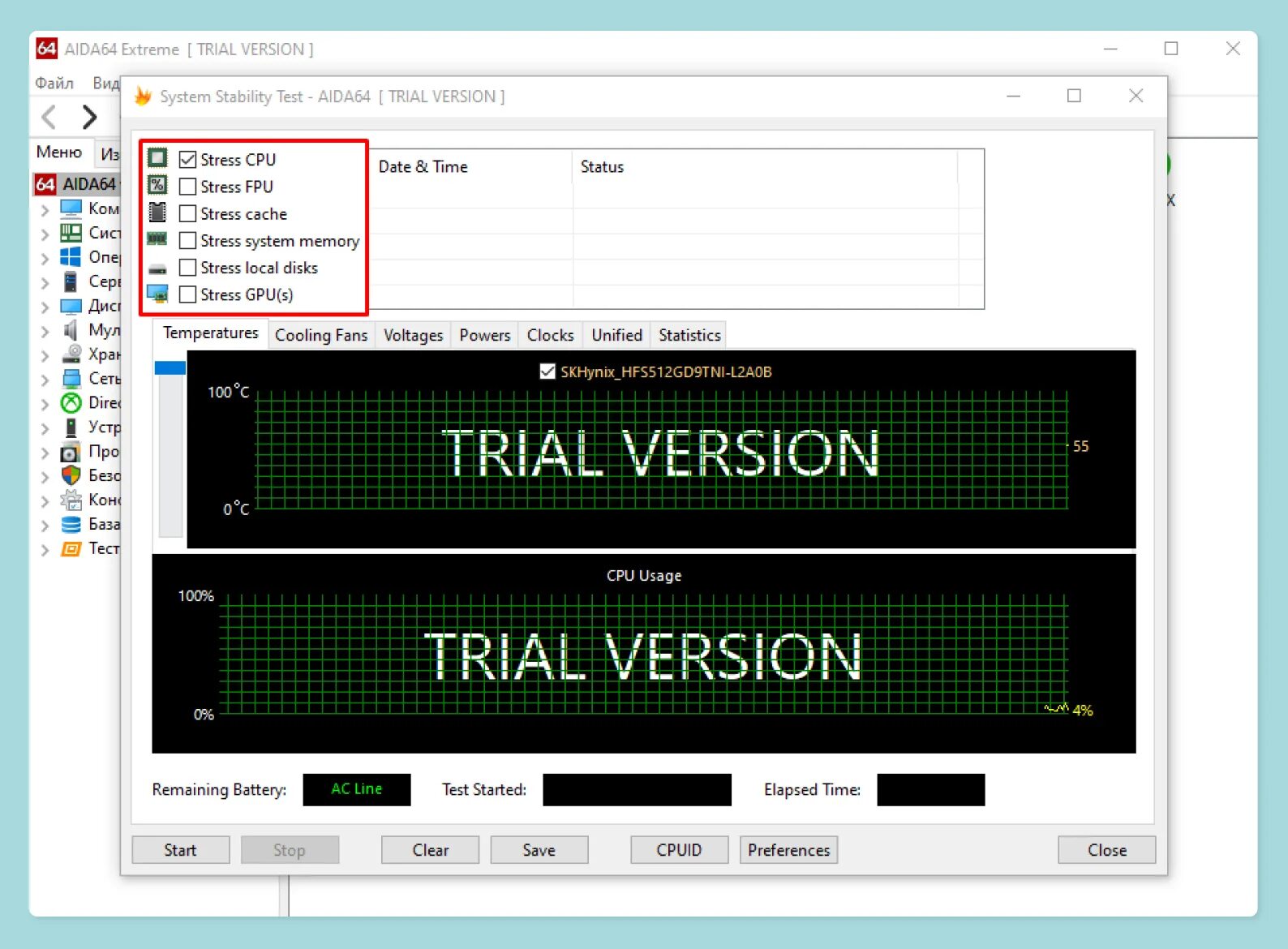Click the flame icon in System Stability Test title
1288x949 pixels.
coord(143,97)
